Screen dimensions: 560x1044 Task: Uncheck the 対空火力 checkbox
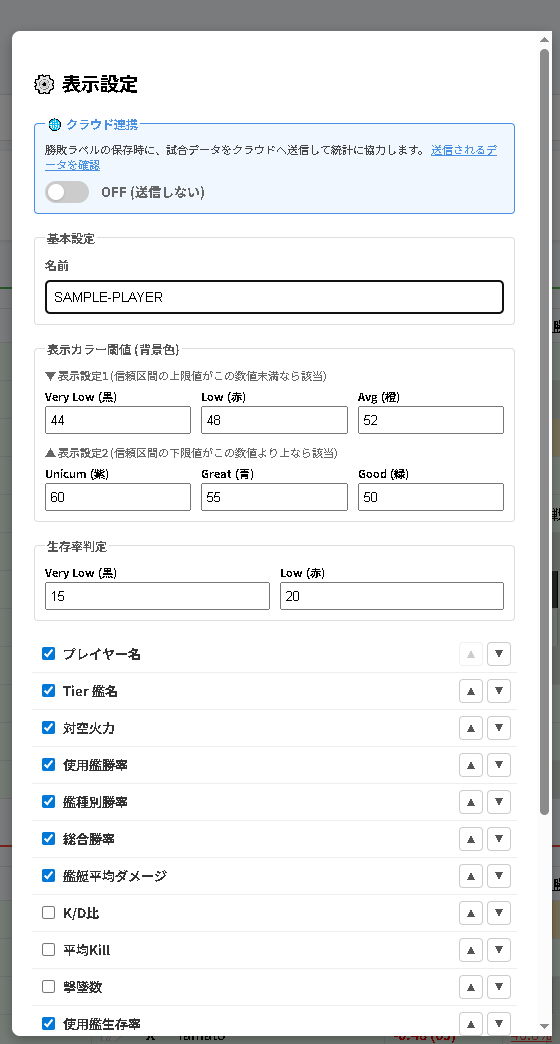point(48,727)
